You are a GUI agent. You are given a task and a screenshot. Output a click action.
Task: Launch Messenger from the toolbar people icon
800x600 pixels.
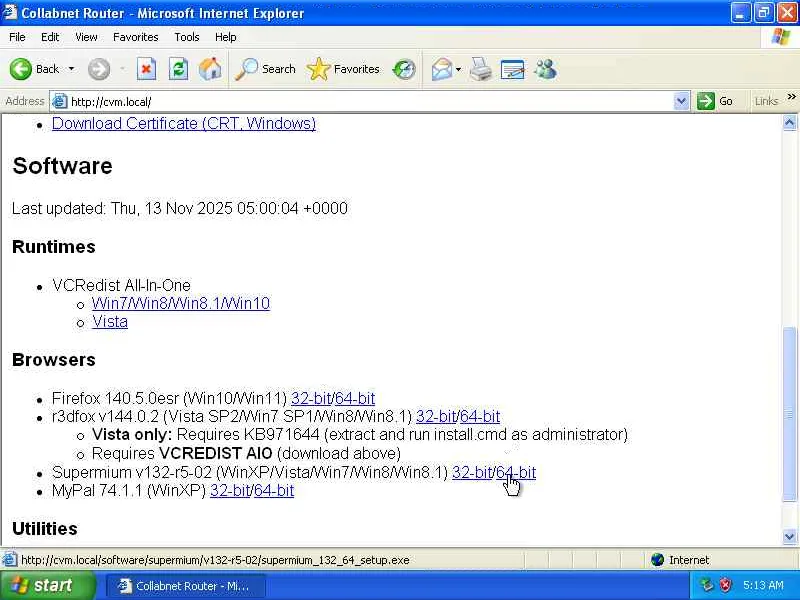click(x=545, y=69)
